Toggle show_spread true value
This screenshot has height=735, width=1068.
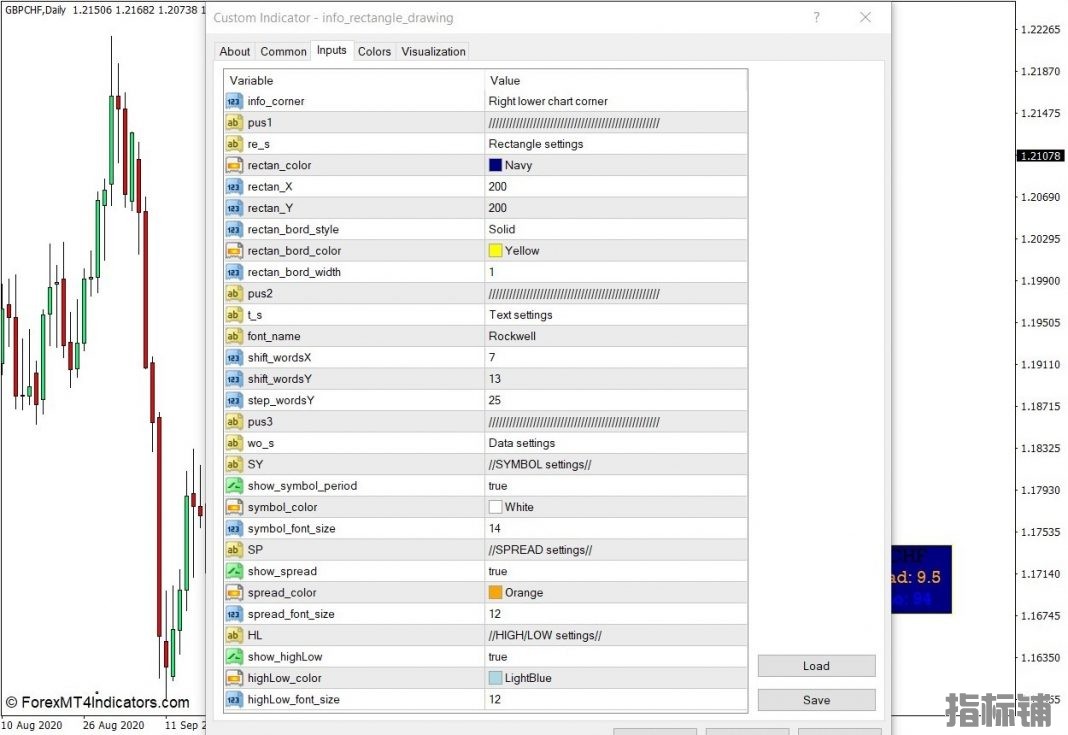614,571
